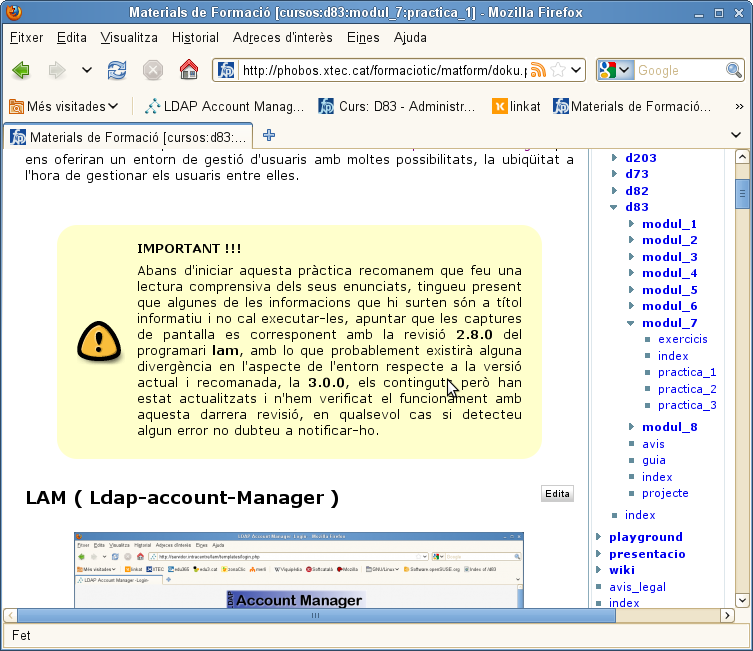Expand the d82 tree node

point(615,191)
